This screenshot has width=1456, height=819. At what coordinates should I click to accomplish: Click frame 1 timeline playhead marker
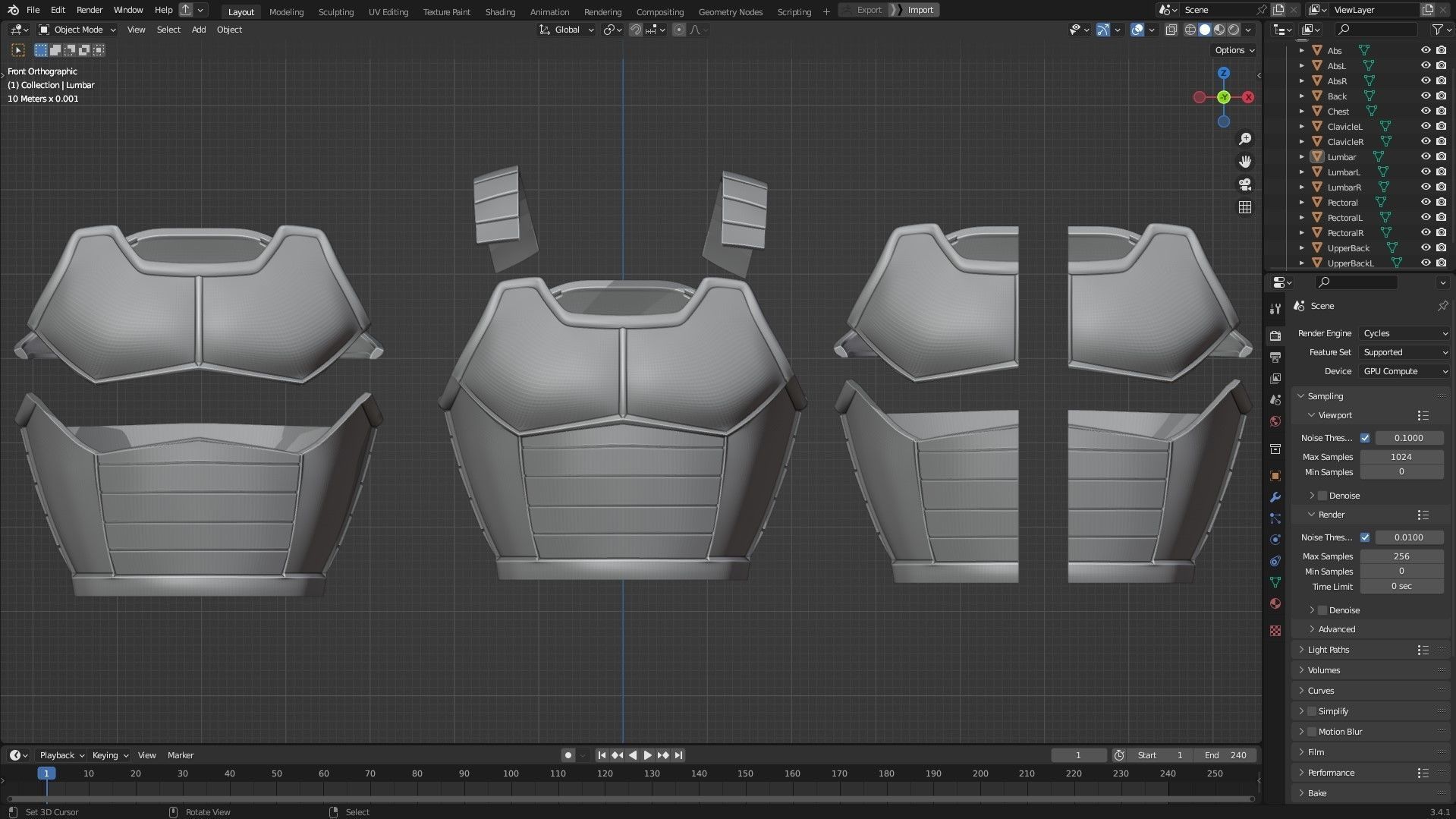(46, 773)
